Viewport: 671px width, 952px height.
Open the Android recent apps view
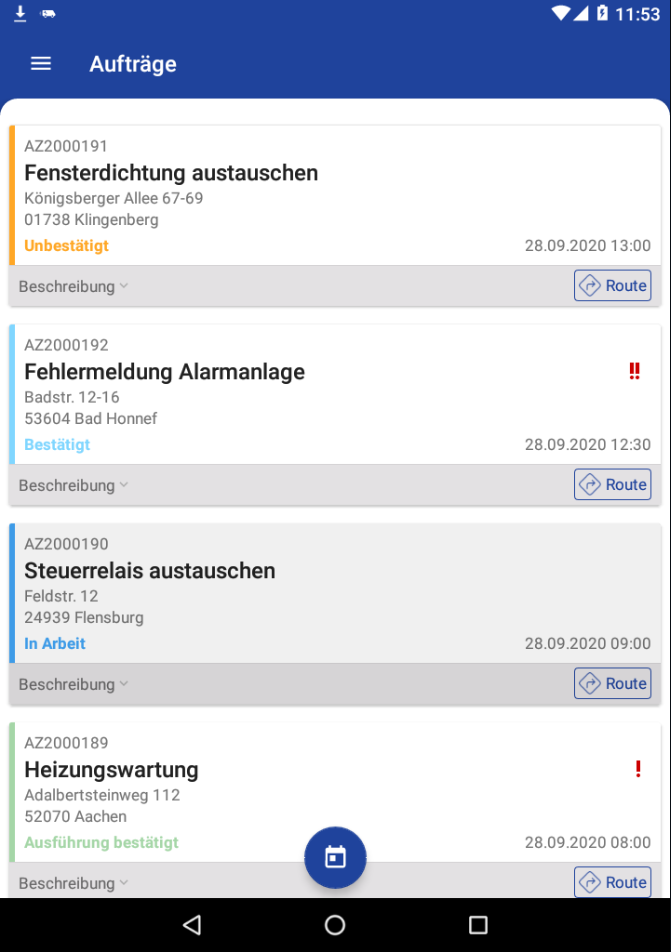[478, 925]
